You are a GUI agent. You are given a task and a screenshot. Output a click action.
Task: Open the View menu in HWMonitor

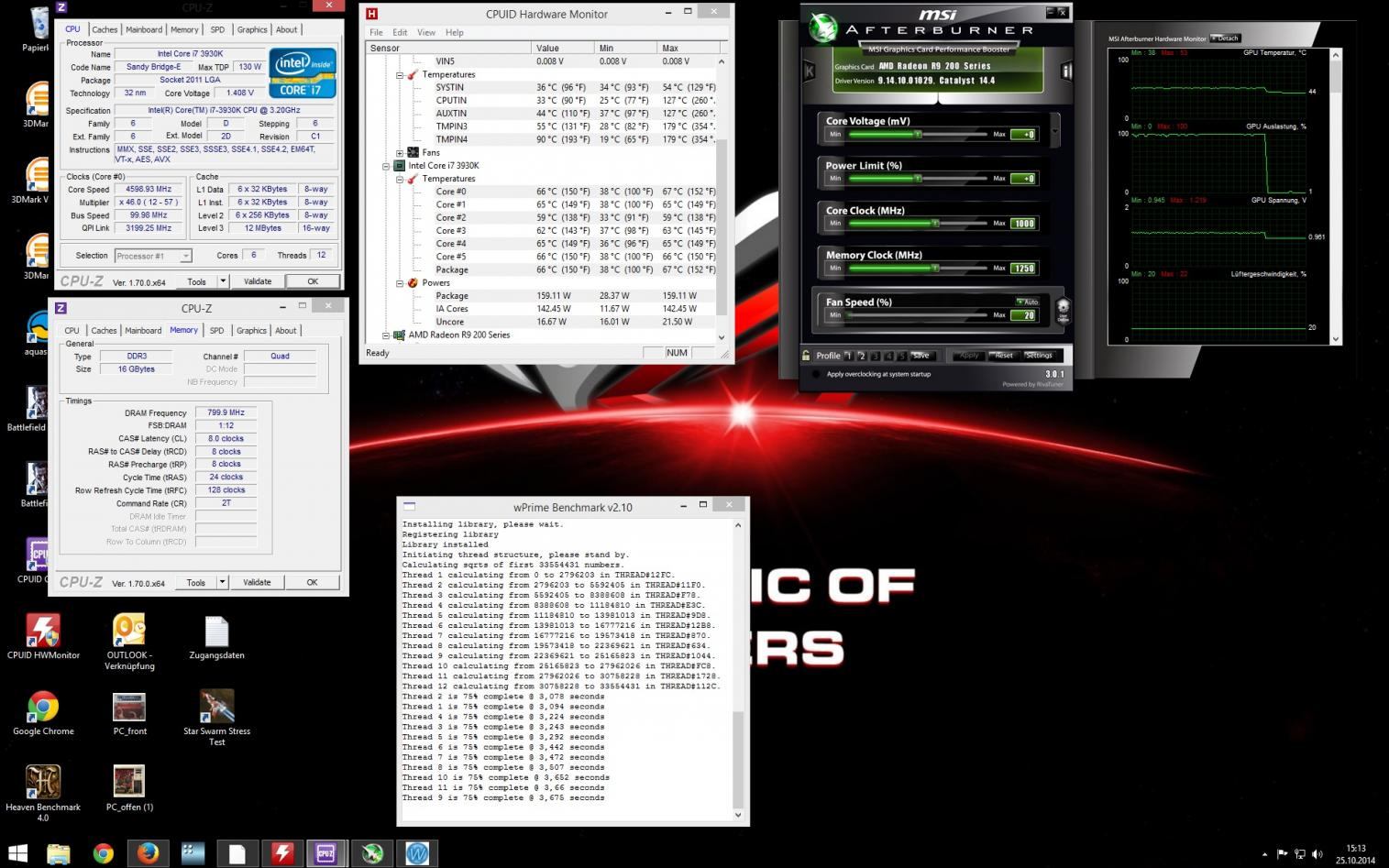coord(426,32)
